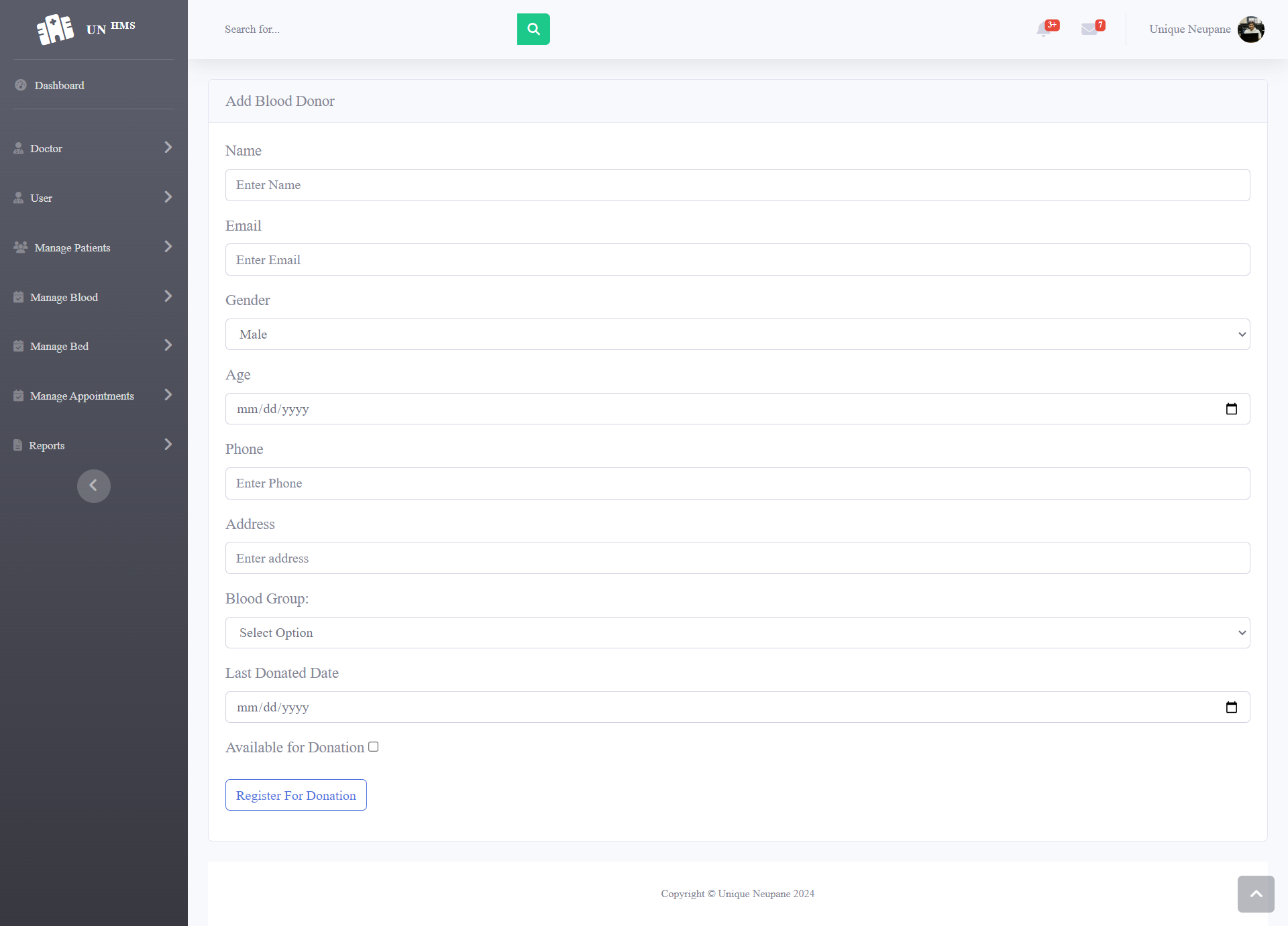Click the Dashboard sidebar icon
This screenshot has width=1288, height=926.
(x=19, y=85)
